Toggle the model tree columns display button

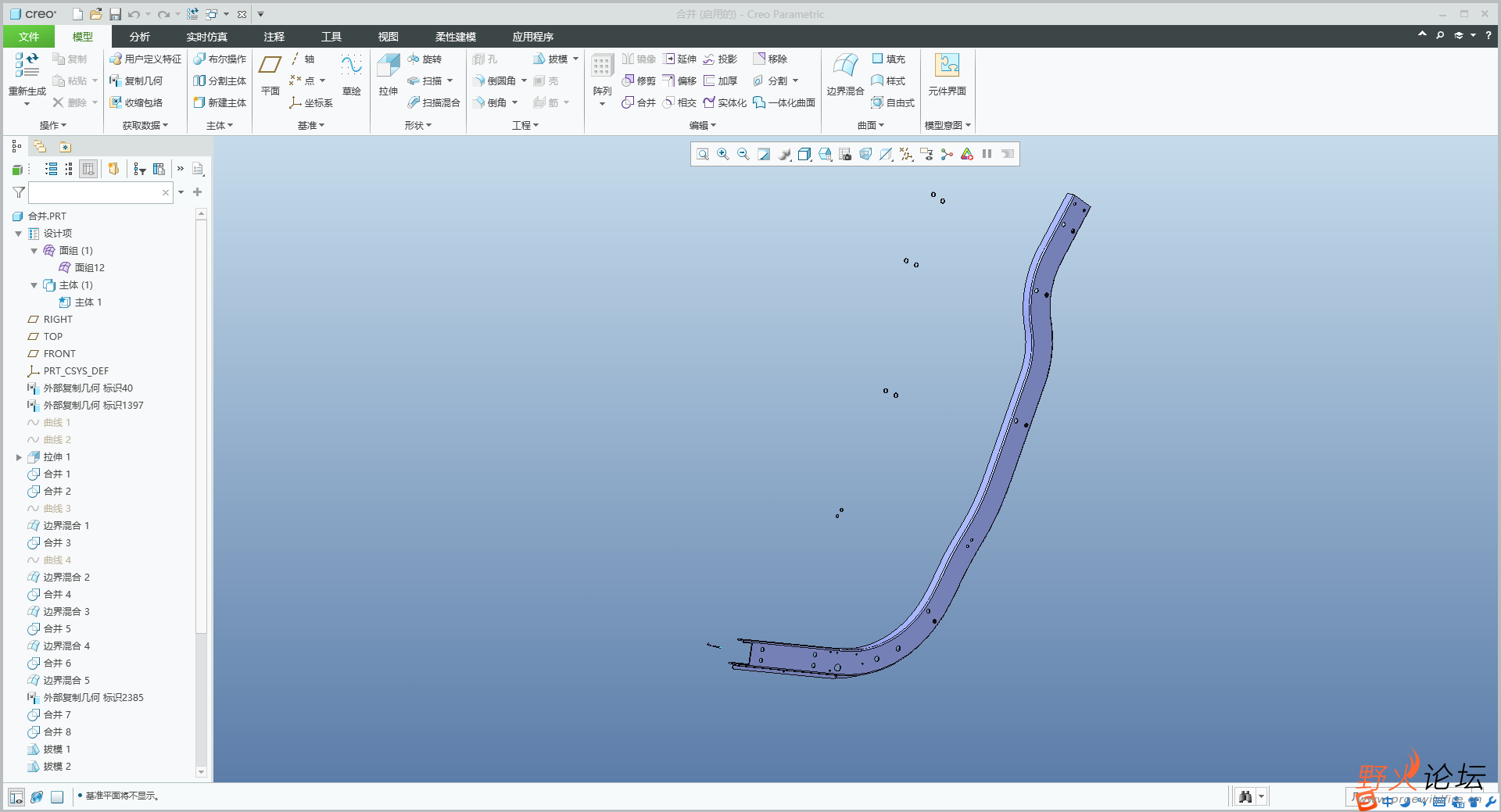point(88,169)
